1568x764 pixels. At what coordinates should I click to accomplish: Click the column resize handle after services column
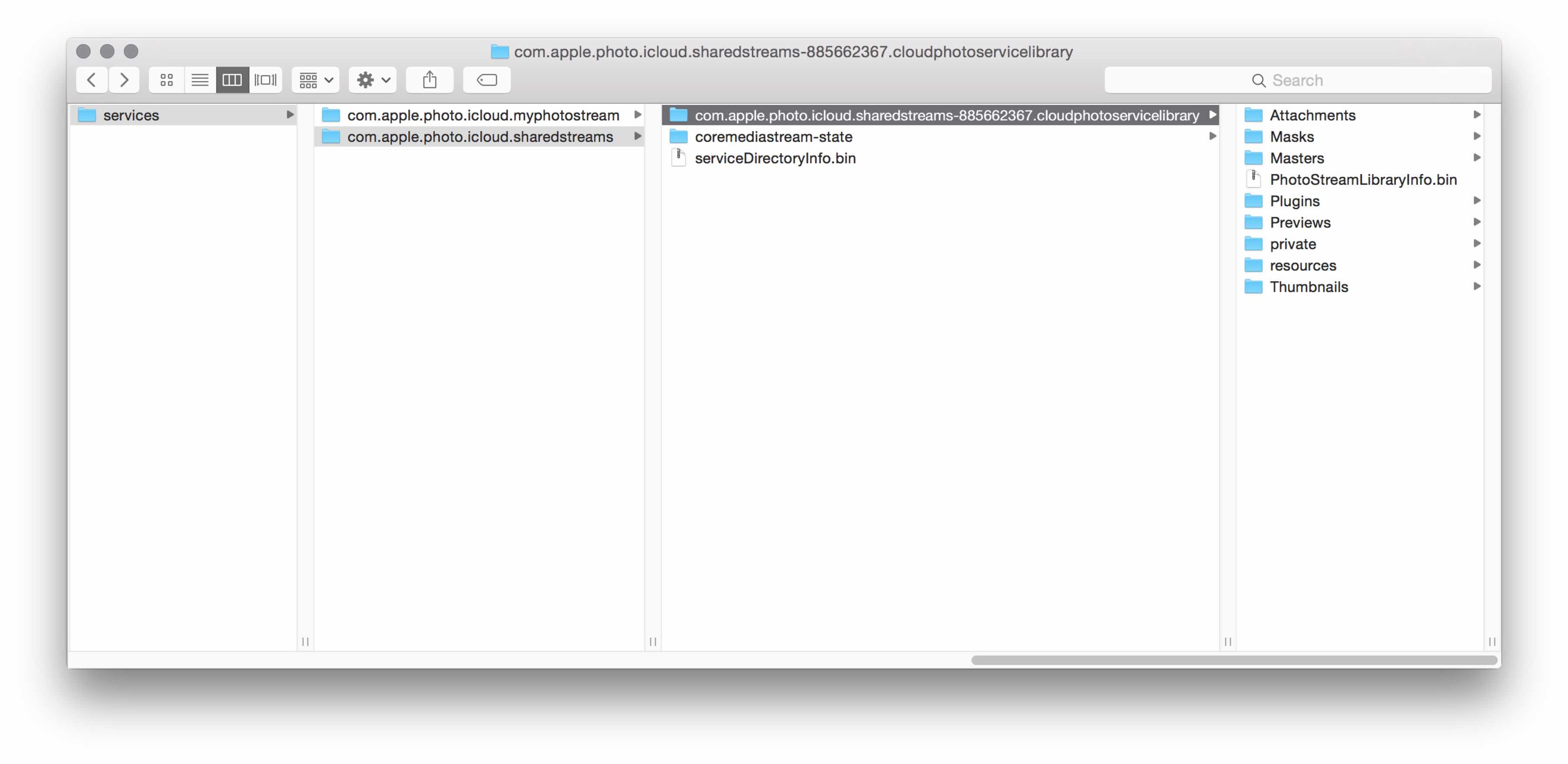coord(306,641)
